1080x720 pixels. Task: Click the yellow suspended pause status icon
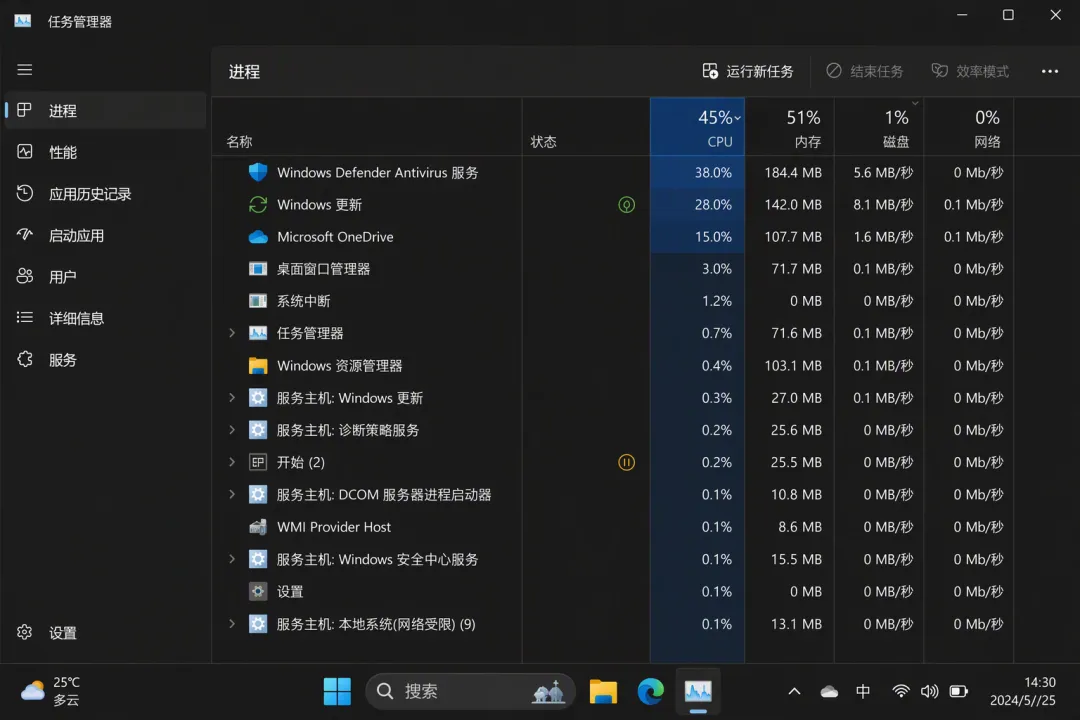tap(626, 462)
